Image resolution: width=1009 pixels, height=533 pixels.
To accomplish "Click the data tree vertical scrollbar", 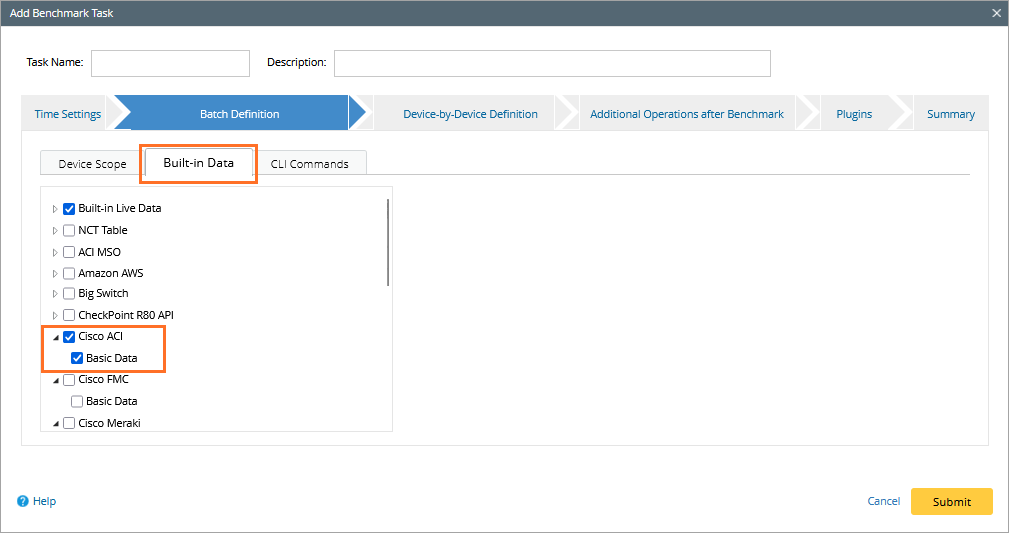I will 388,242.
